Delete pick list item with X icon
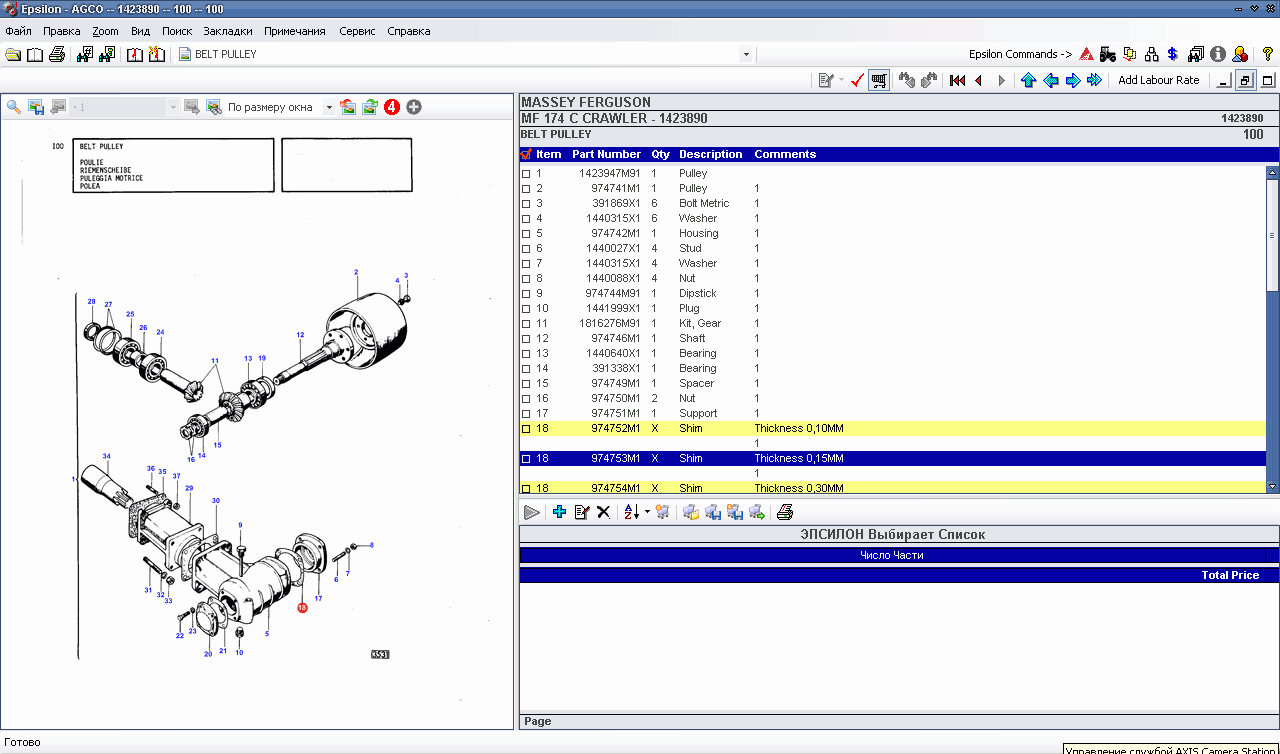Screen dimensions: 1280x754 click(603, 512)
